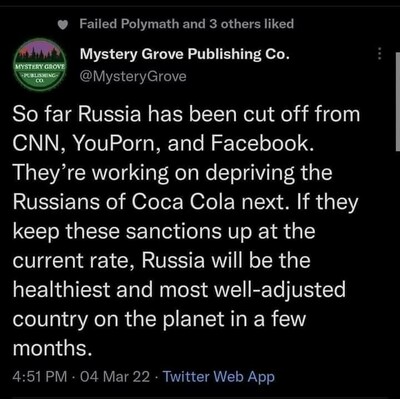Click the tree skyline in avatar logo

40,51
